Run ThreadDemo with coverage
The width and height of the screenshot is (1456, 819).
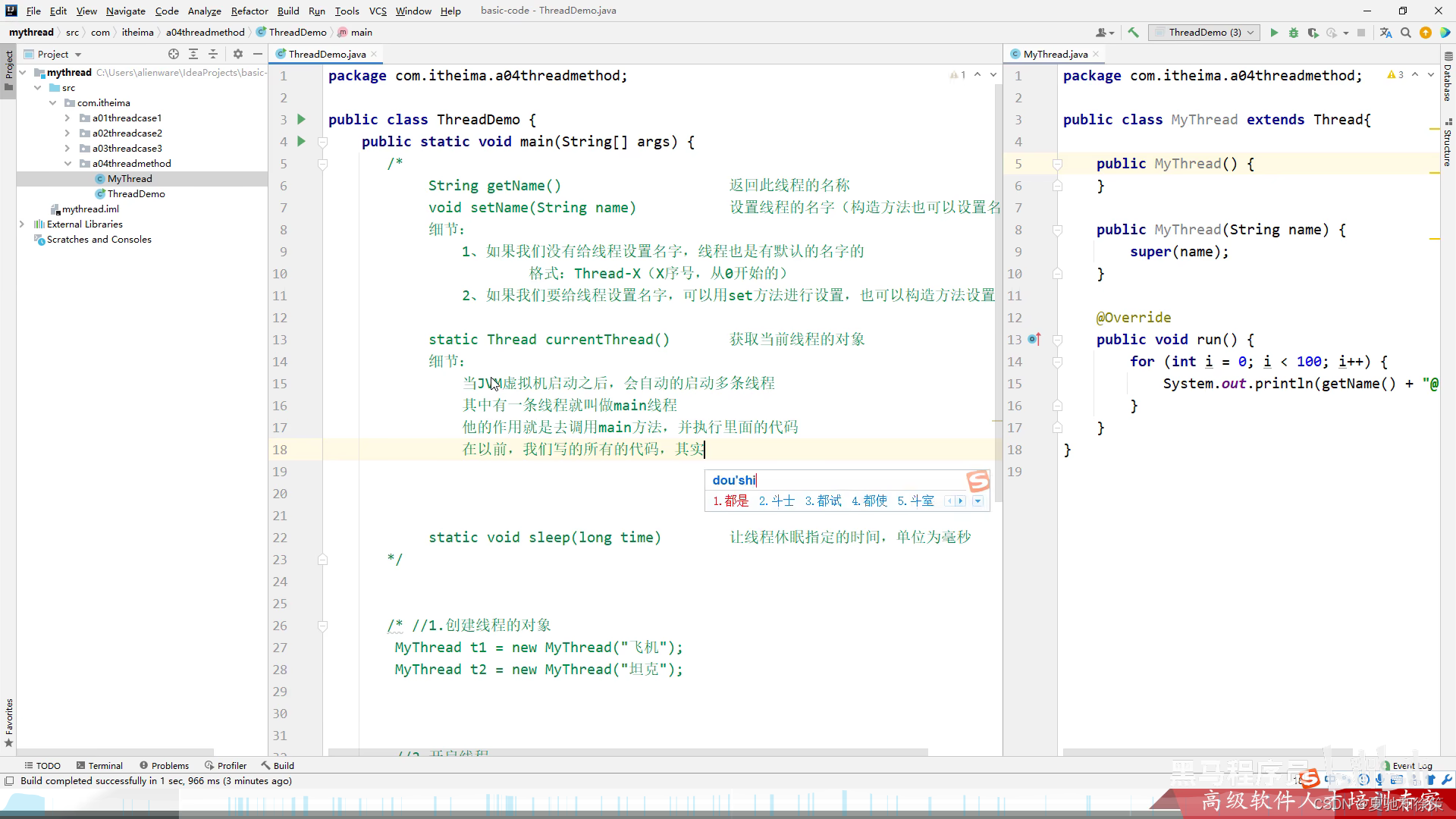(x=1313, y=33)
